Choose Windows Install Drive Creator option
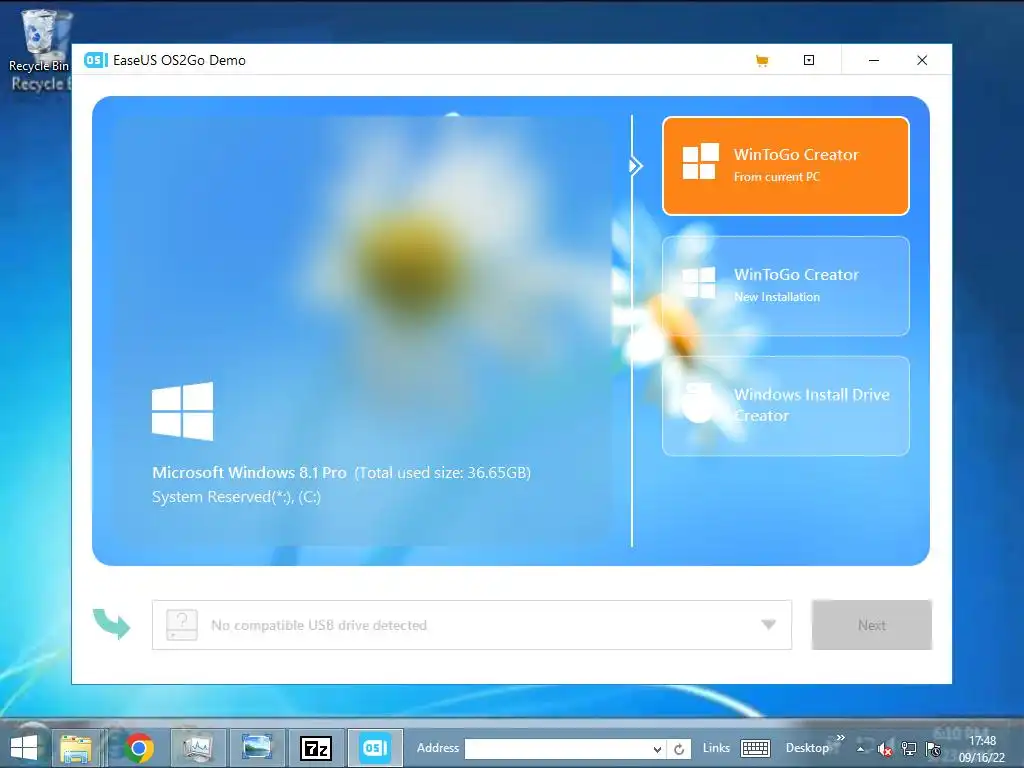The image size is (1024, 768). click(x=786, y=406)
